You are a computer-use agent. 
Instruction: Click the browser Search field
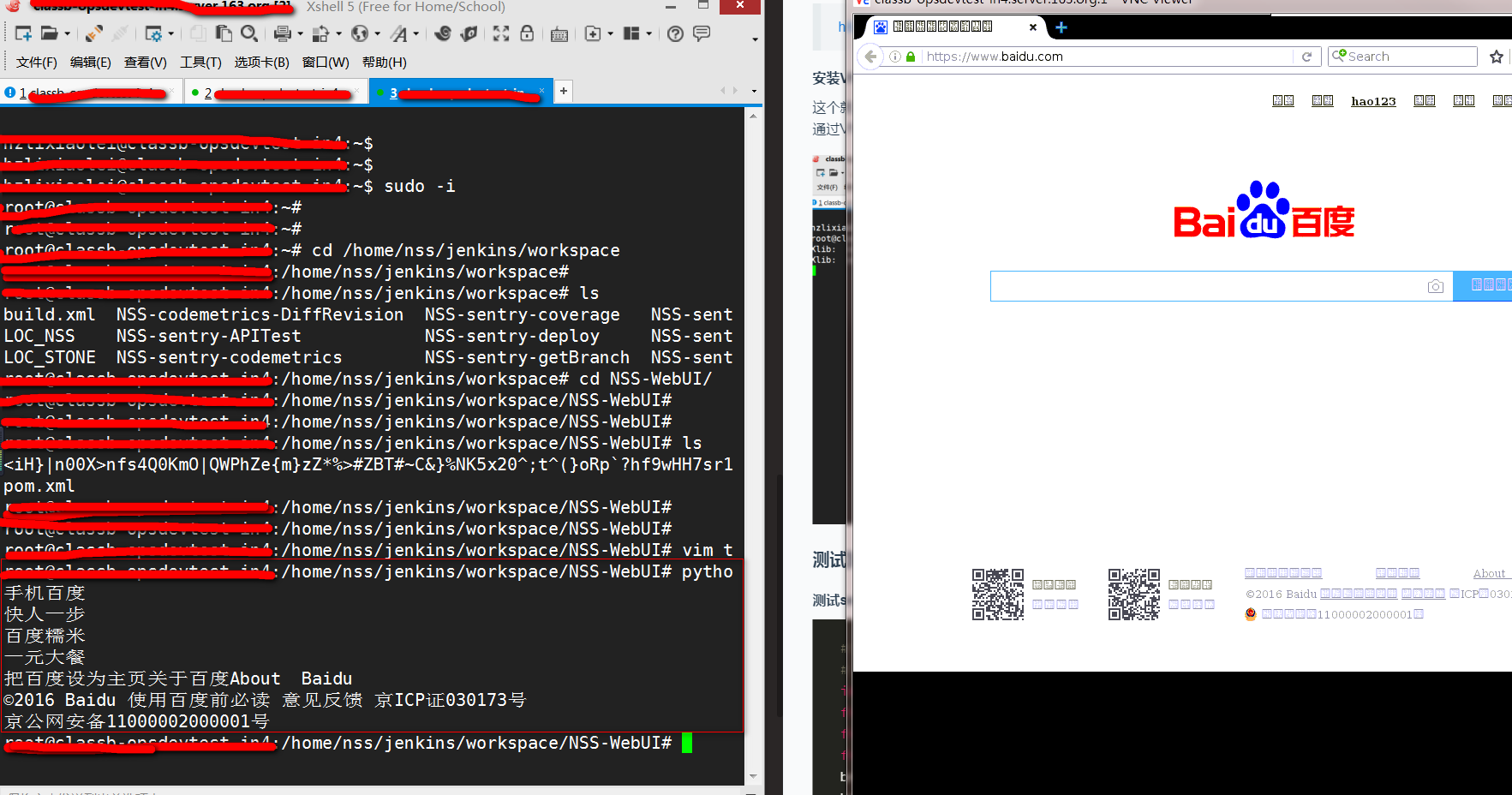(1402, 57)
